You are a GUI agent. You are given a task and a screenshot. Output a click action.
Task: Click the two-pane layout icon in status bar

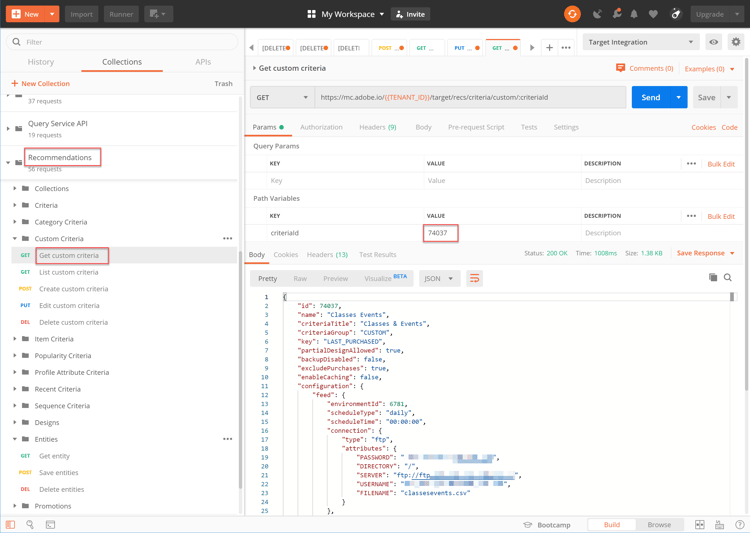[699, 525]
